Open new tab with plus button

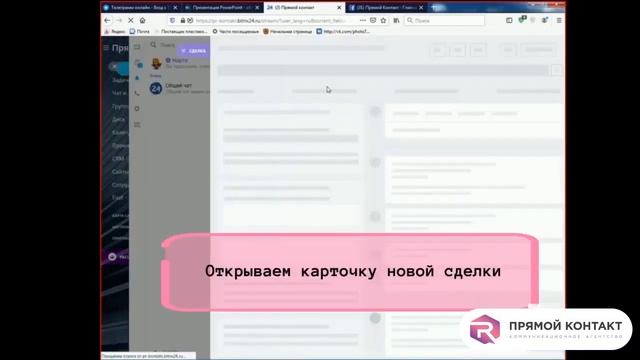pyautogui.click(x=435, y=8)
